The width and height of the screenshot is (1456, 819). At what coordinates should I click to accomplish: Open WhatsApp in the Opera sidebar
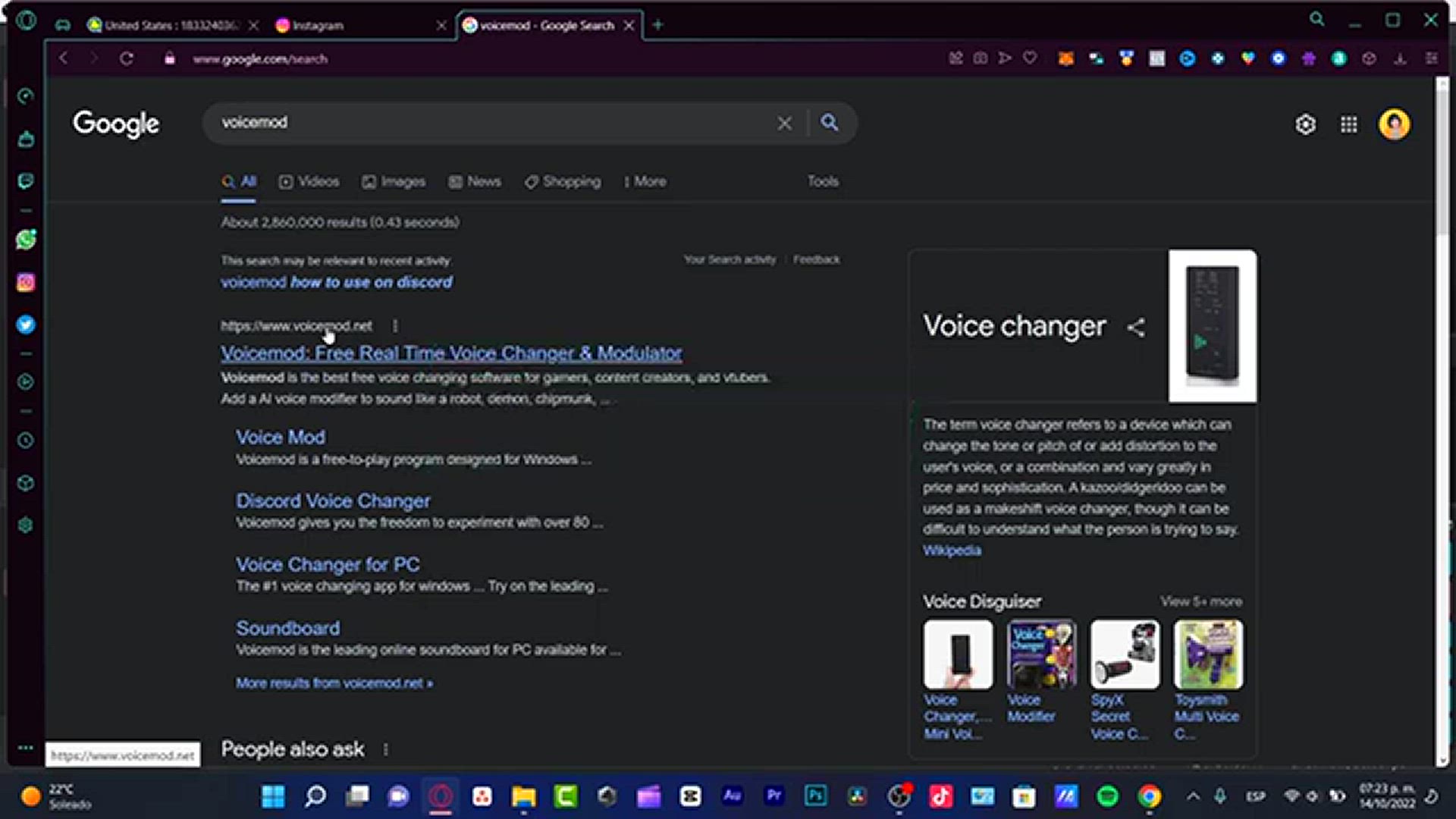(26, 240)
